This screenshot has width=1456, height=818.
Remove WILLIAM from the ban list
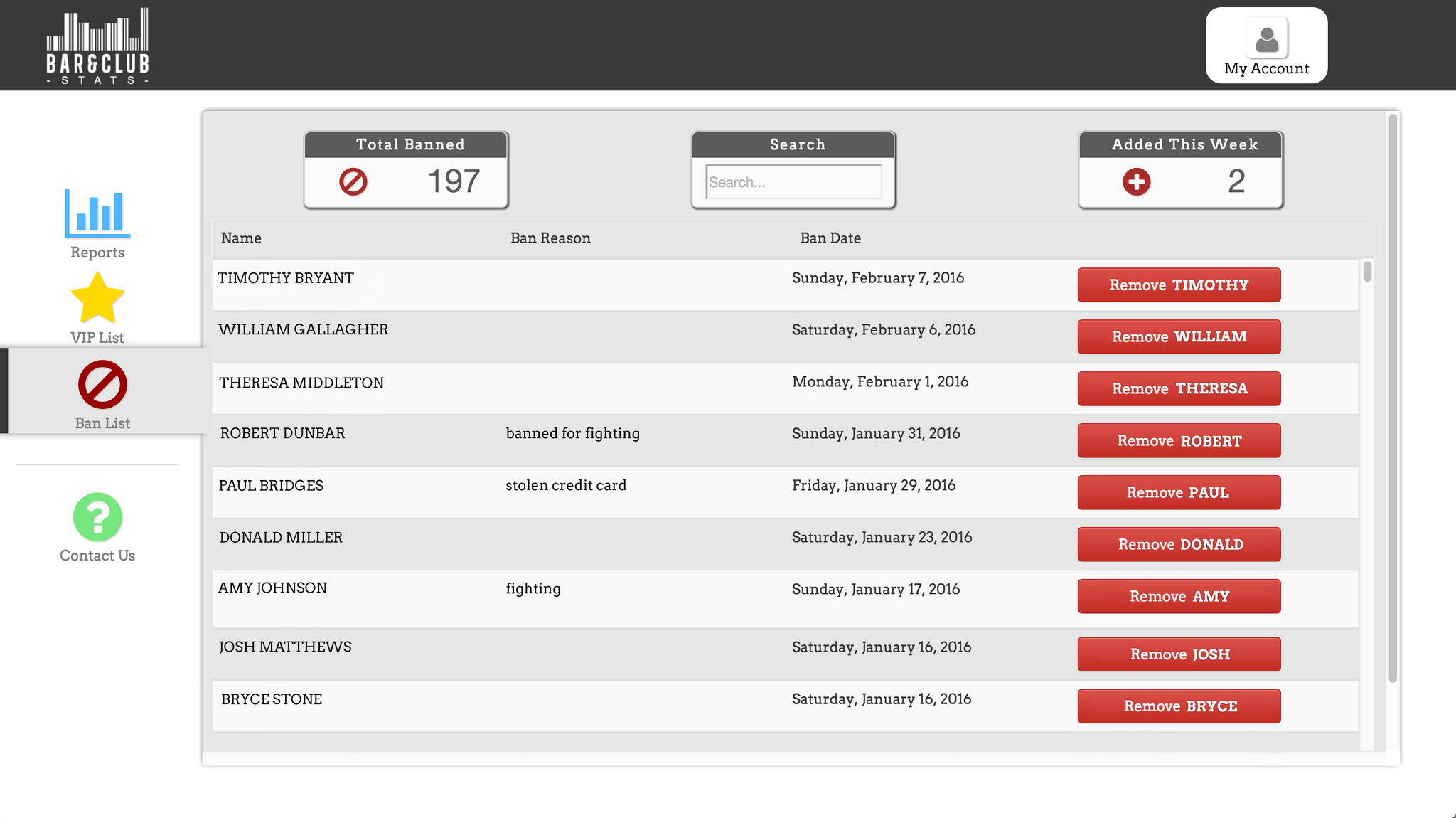click(x=1179, y=337)
